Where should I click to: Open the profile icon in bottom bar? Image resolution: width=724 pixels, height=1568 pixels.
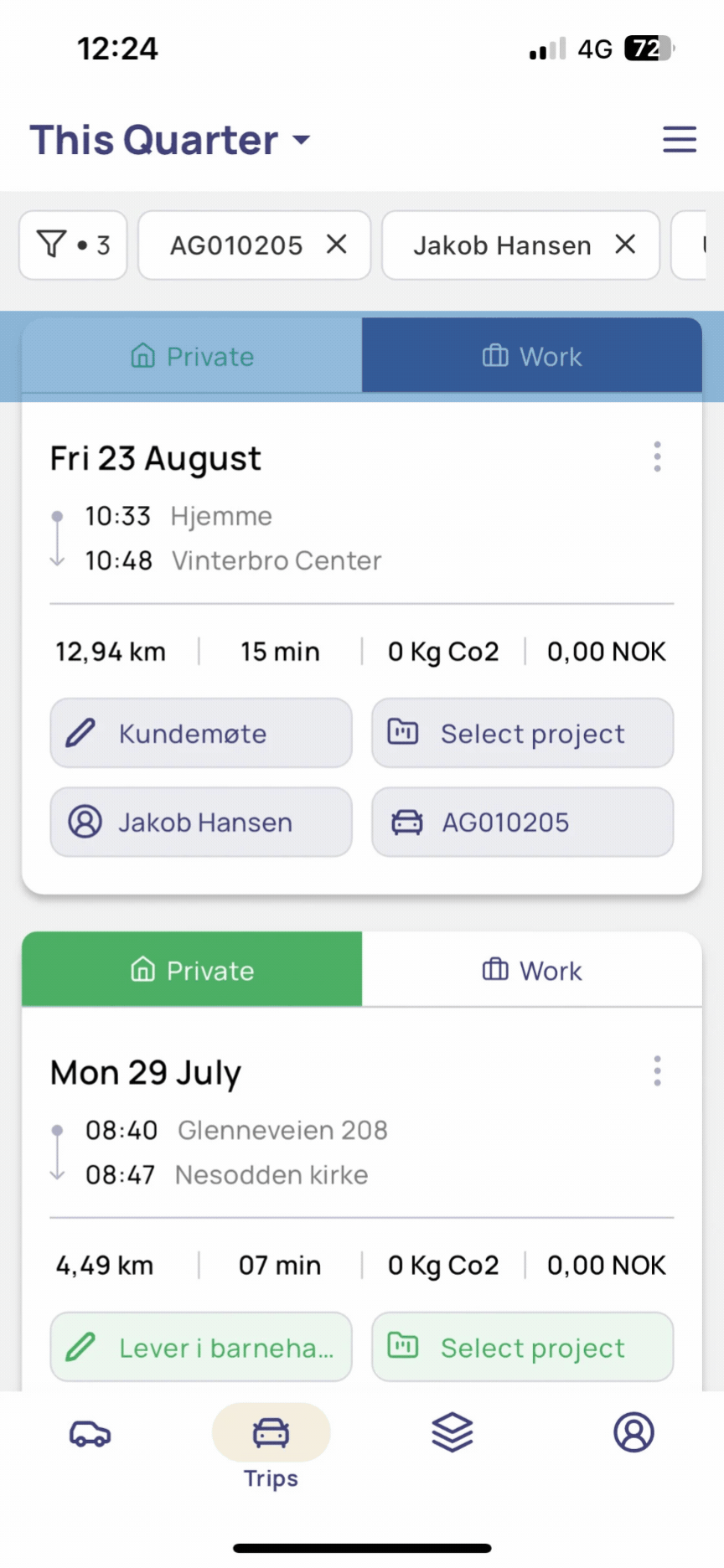[x=633, y=1432]
